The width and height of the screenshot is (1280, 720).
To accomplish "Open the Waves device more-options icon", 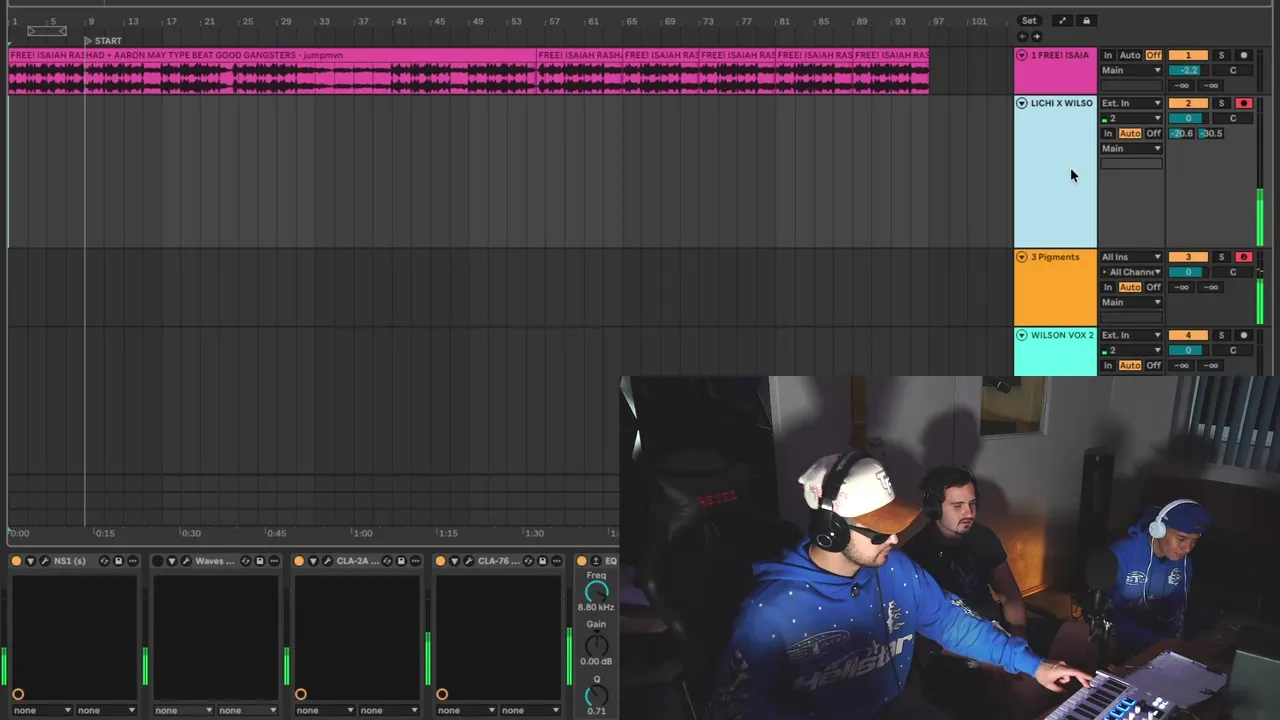I will click(x=274, y=561).
